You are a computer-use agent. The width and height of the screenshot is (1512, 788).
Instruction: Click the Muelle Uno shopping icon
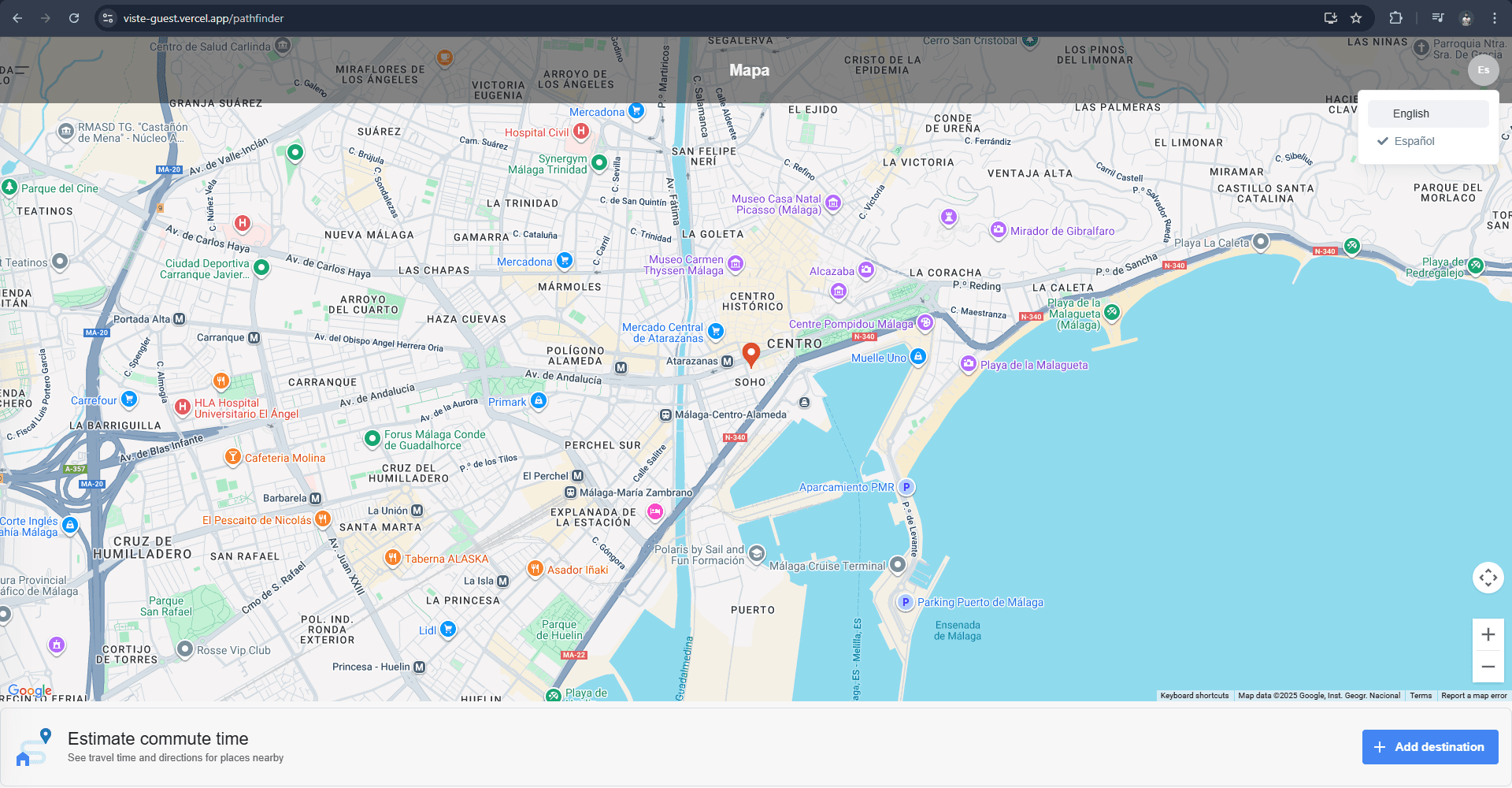(917, 357)
